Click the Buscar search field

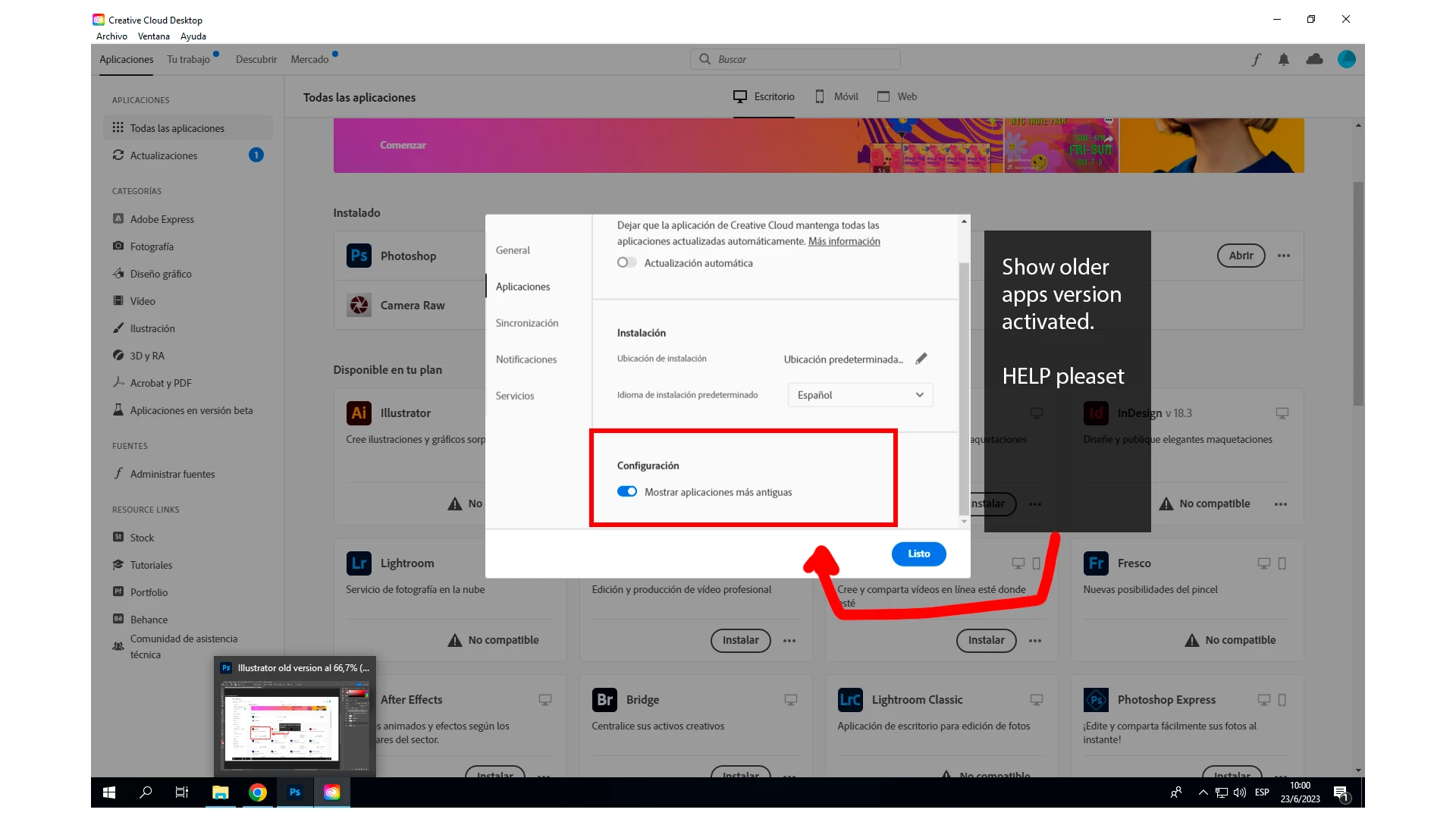click(x=795, y=59)
